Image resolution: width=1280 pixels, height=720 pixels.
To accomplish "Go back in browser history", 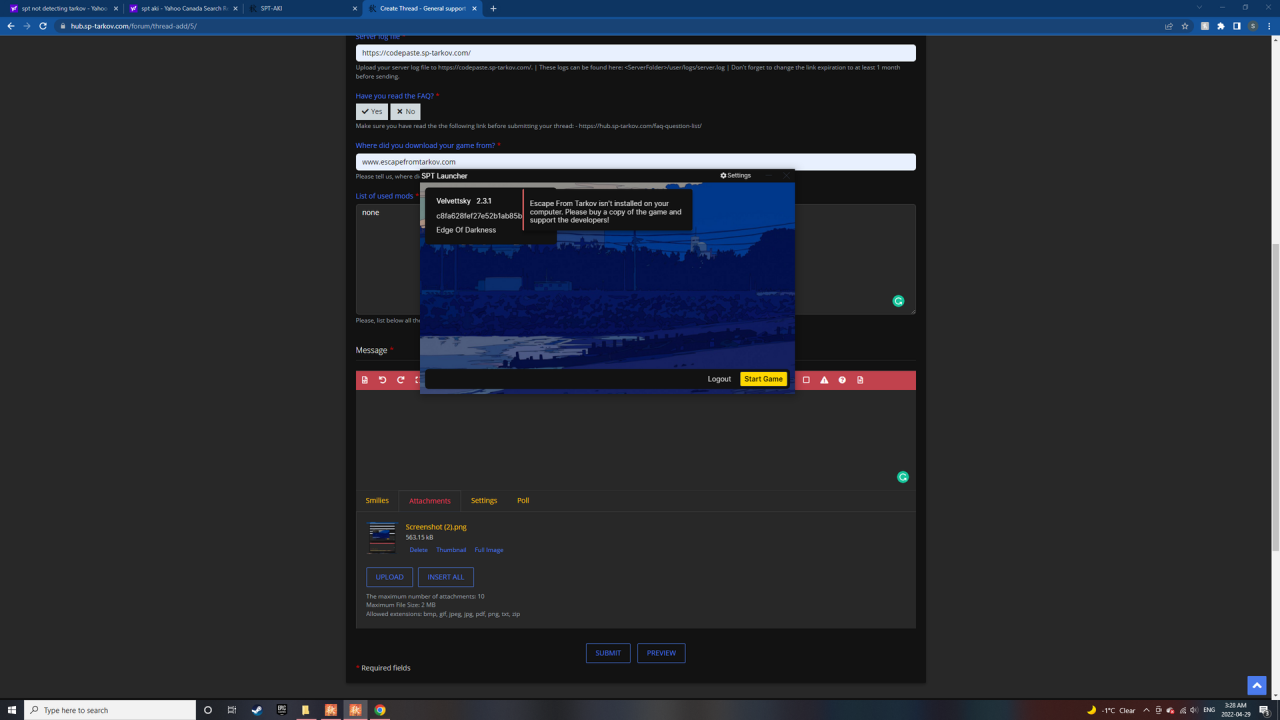I will click(11, 26).
